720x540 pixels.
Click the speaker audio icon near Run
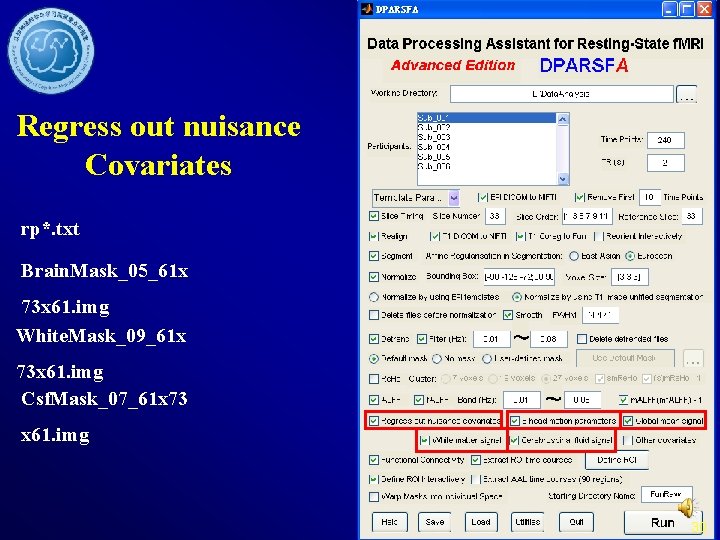click(686, 508)
